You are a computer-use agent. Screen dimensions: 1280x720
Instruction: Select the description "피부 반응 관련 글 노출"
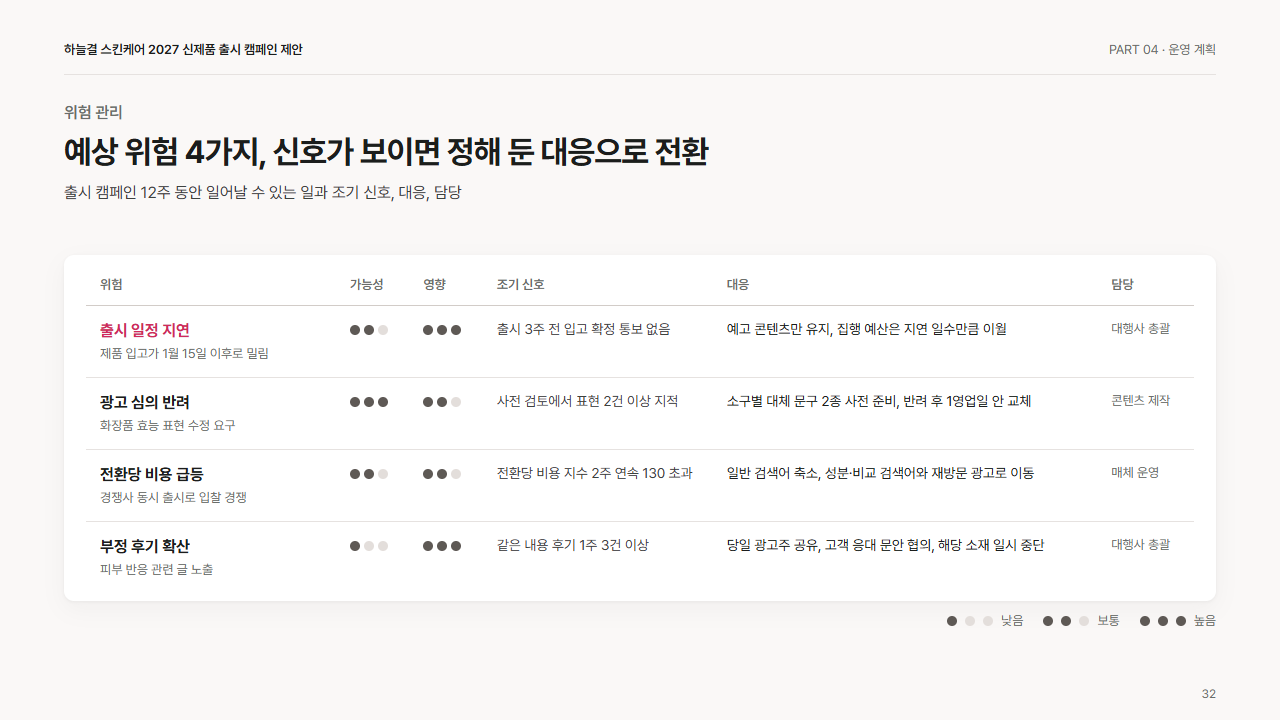coord(156,569)
